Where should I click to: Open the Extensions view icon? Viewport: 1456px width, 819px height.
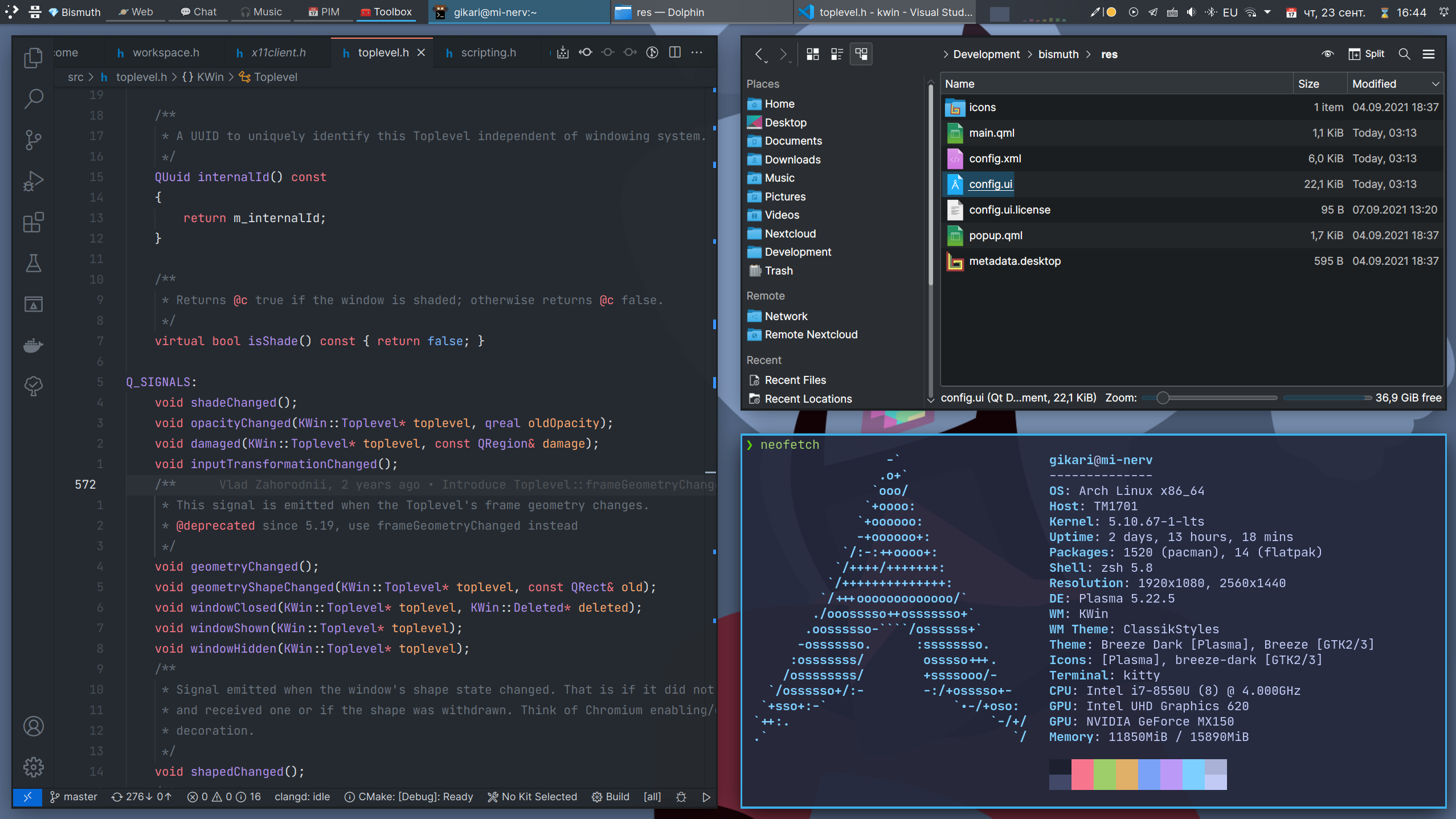(34, 222)
